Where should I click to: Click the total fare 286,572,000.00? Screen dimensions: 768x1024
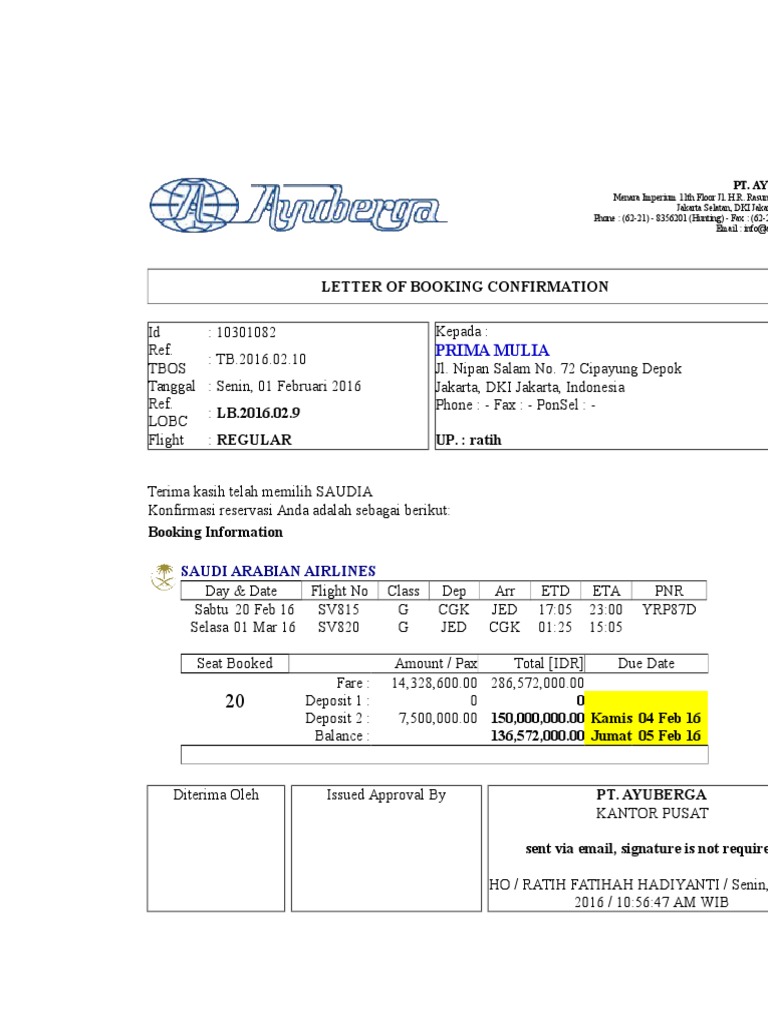click(537, 682)
